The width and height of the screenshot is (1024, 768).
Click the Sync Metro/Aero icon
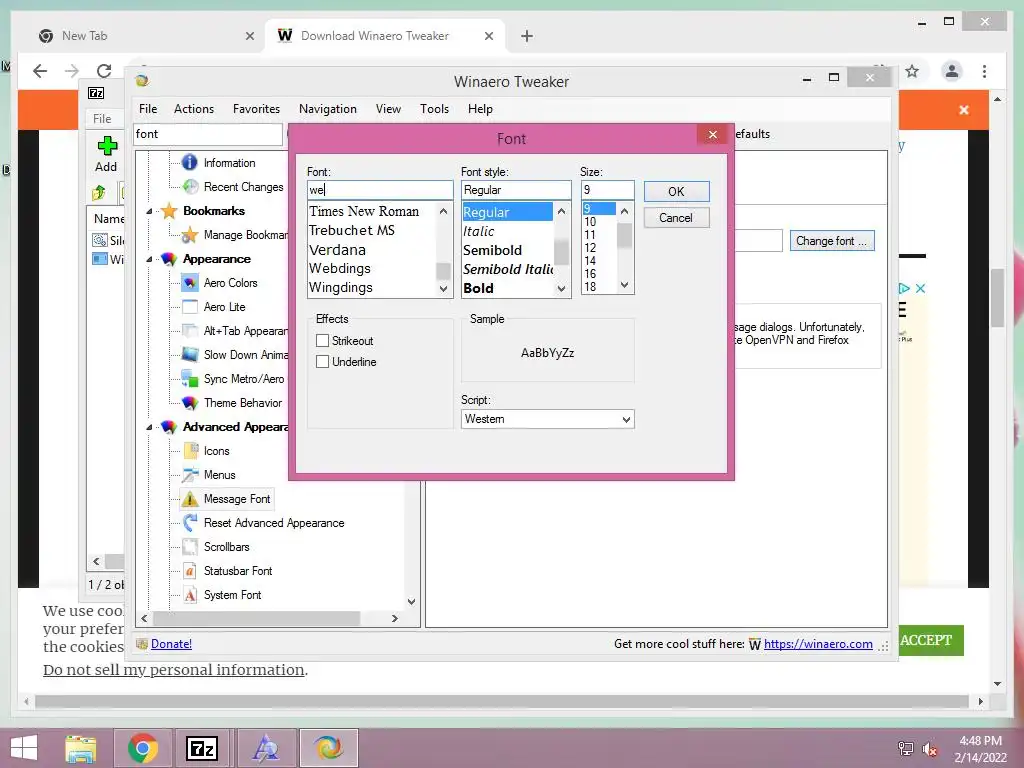(189, 379)
